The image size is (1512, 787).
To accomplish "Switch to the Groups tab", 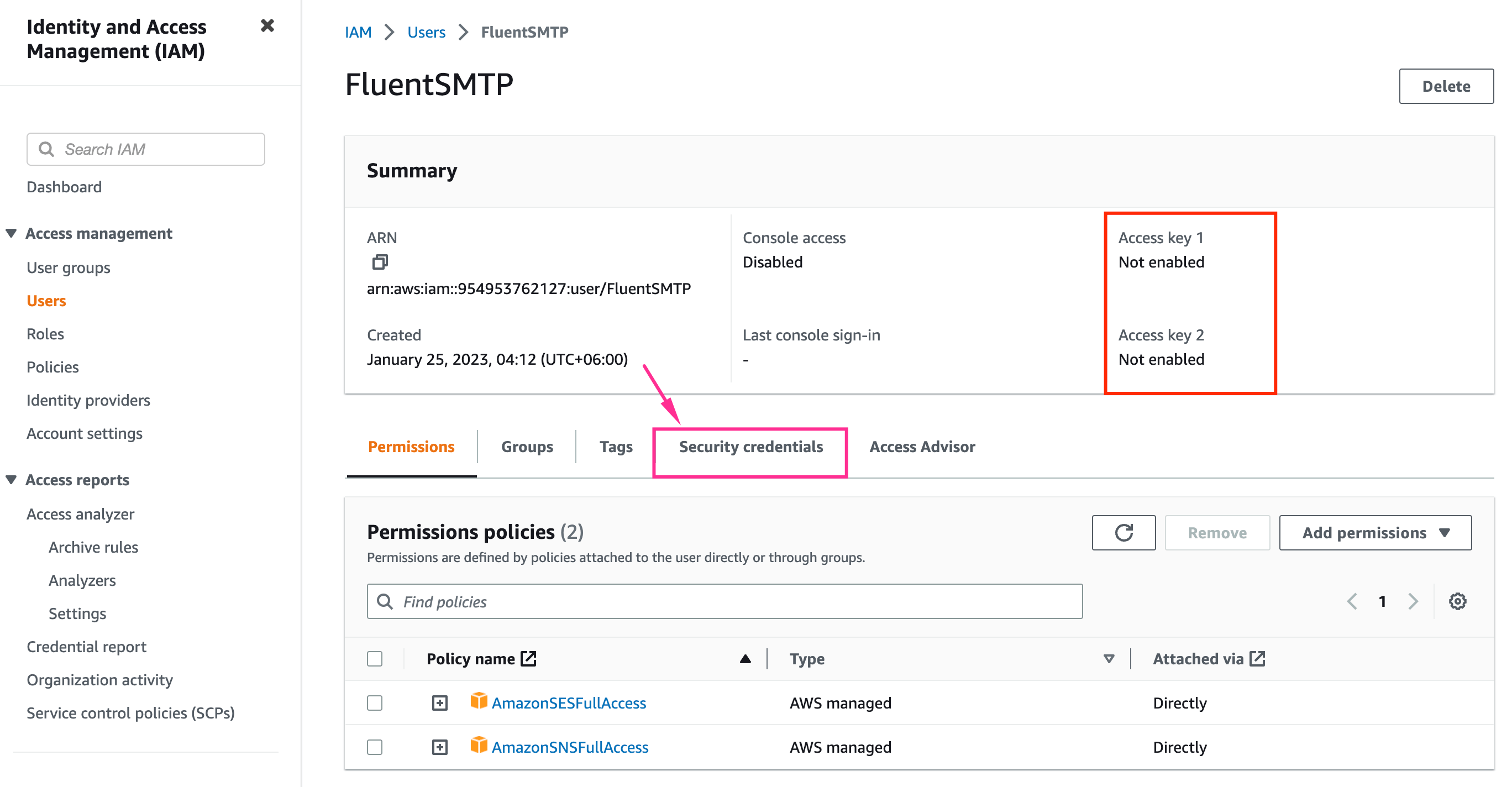I will pyautogui.click(x=527, y=447).
